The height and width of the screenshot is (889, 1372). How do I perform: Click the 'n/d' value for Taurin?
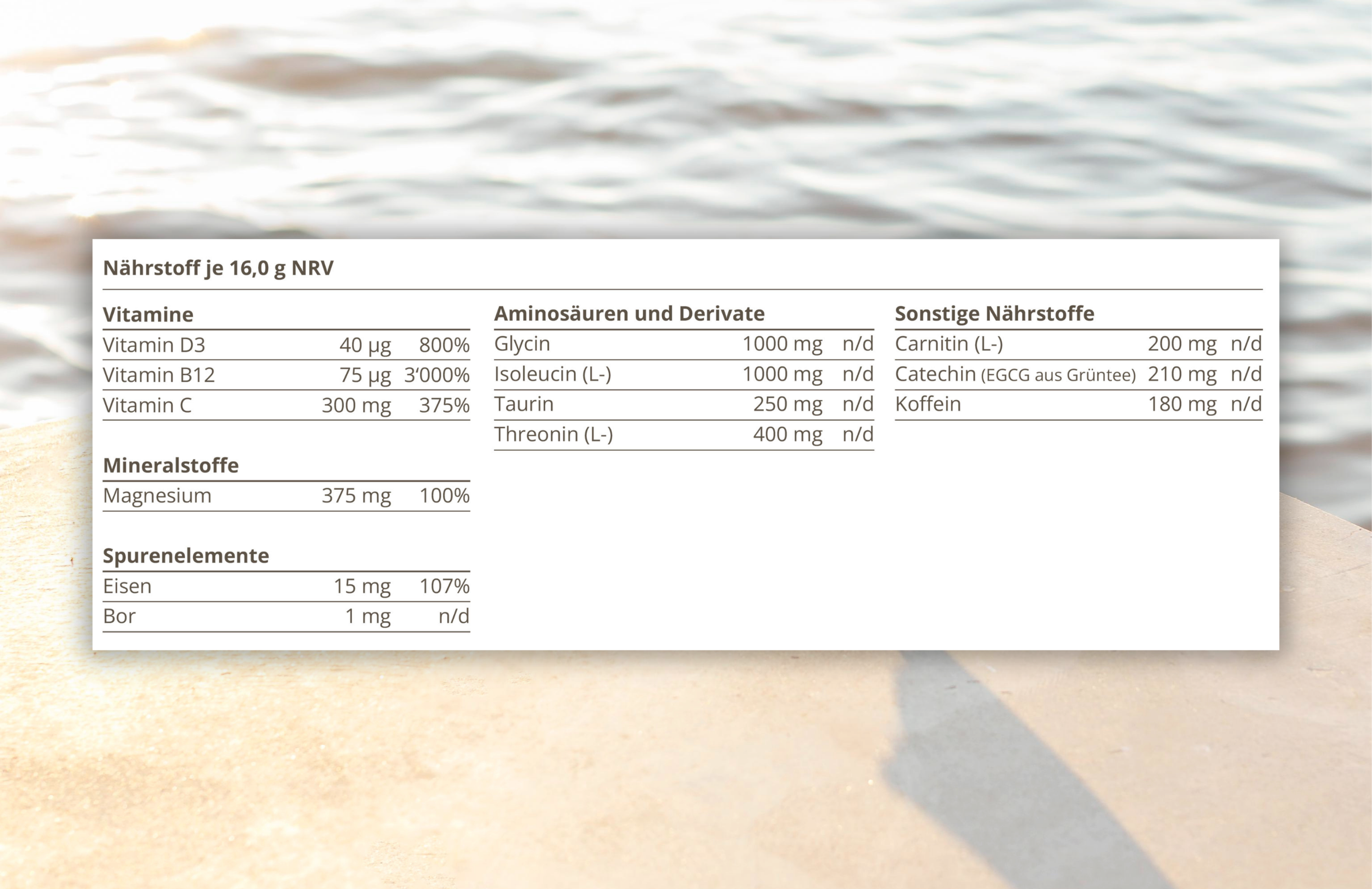(858, 404)
